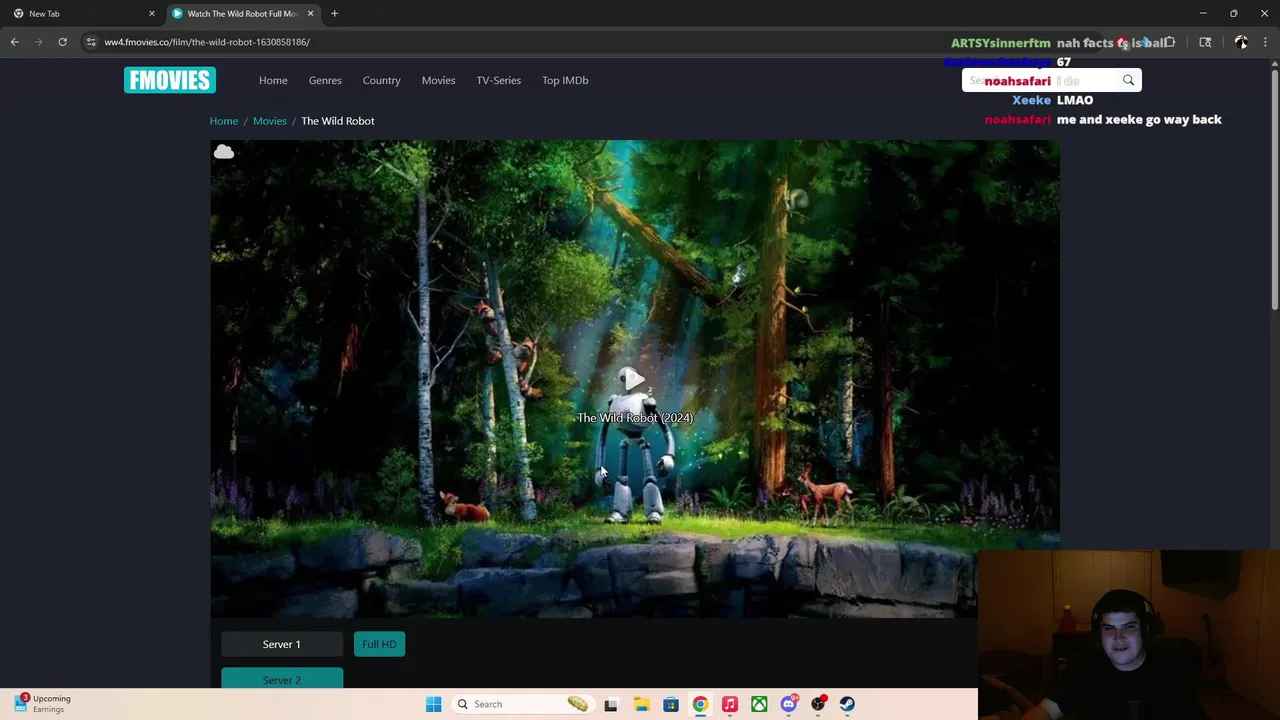Click the Chrome taskbar icon
Viewport: 1280px width, 720px height.
pyautogui.click(x=700, y=704)
